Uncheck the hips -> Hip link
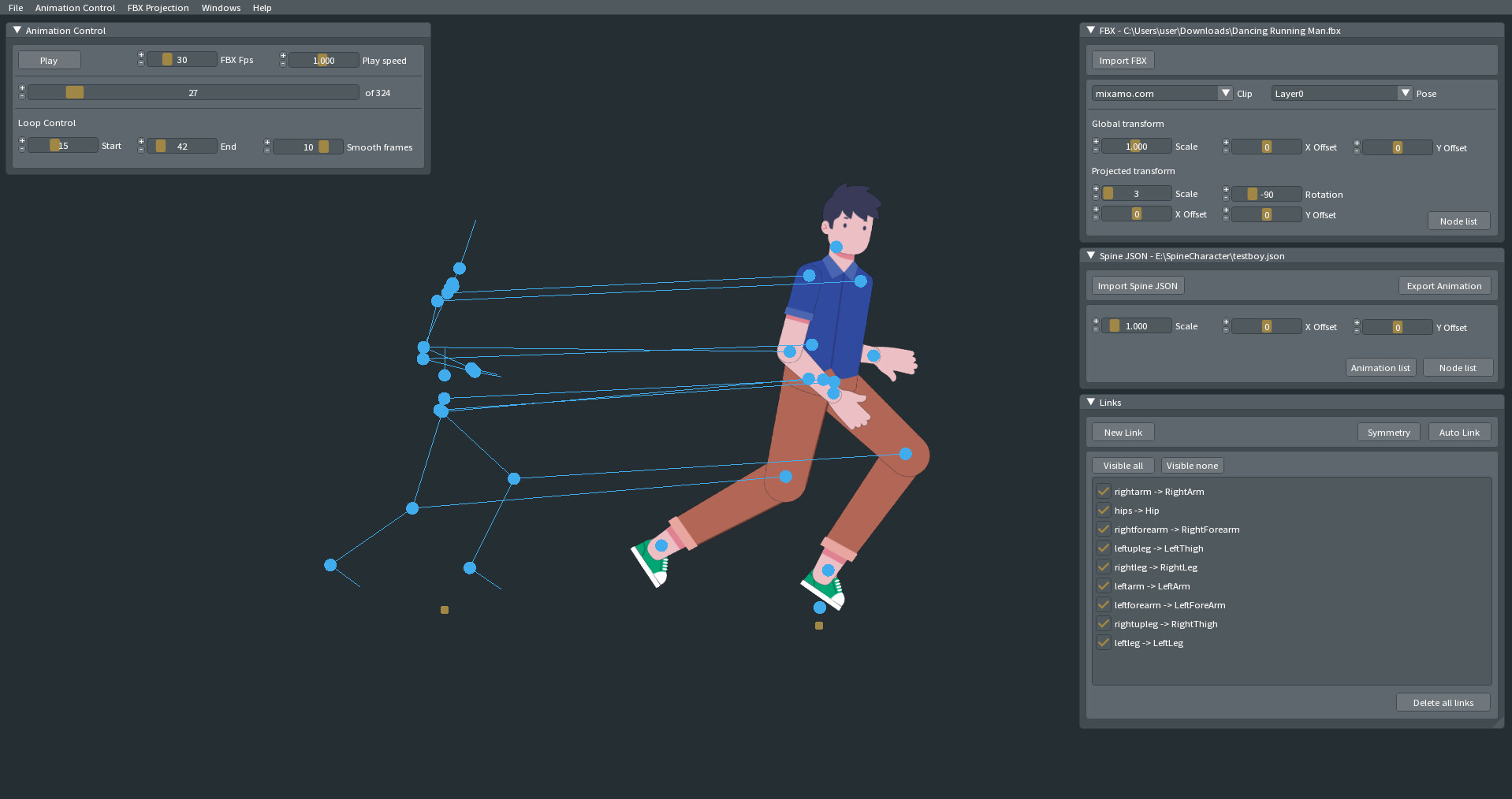The height and width of the screenshot is (799, 1512). (x=1103, y=510)
